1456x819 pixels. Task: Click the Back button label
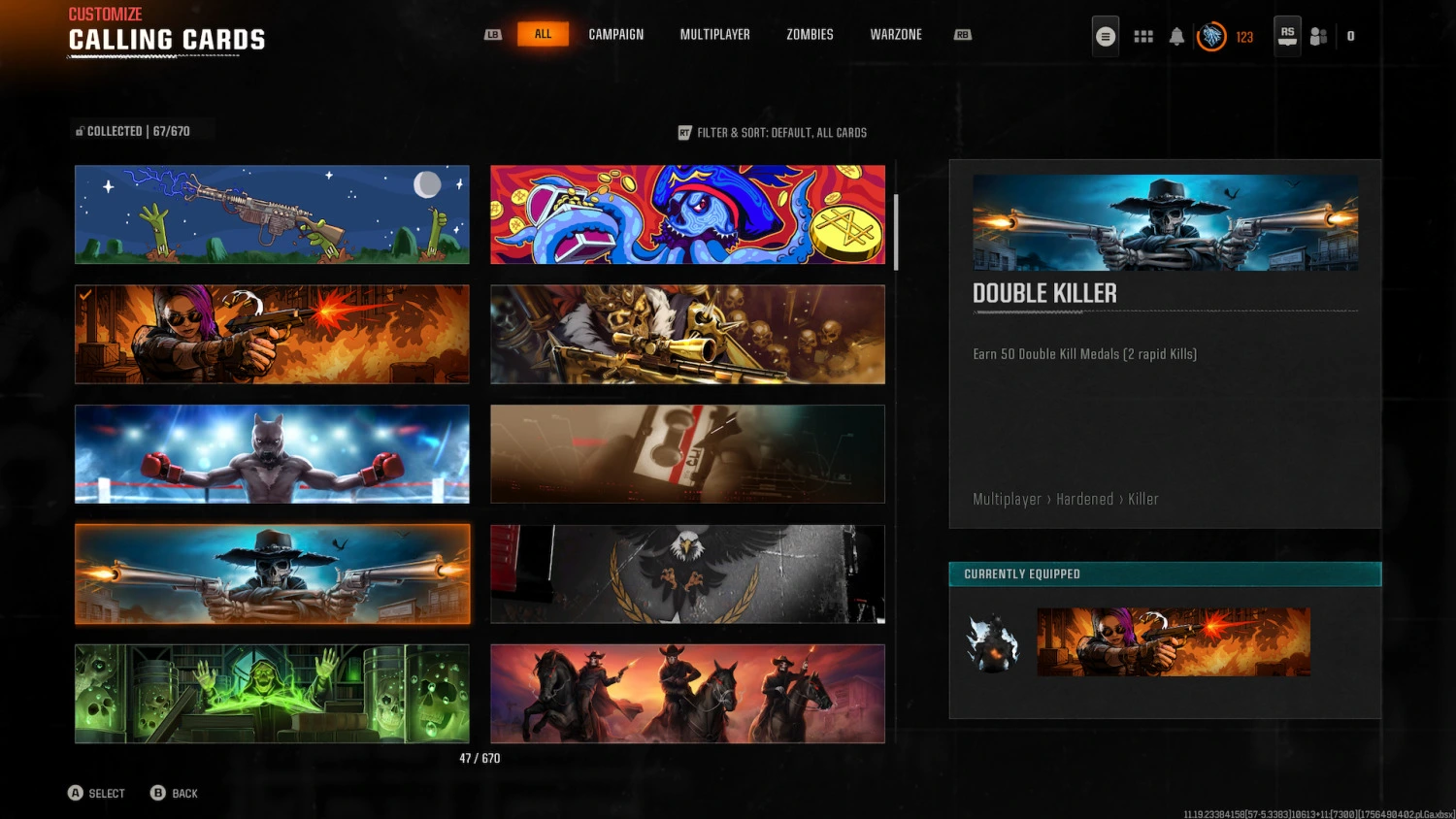[184, 794]
